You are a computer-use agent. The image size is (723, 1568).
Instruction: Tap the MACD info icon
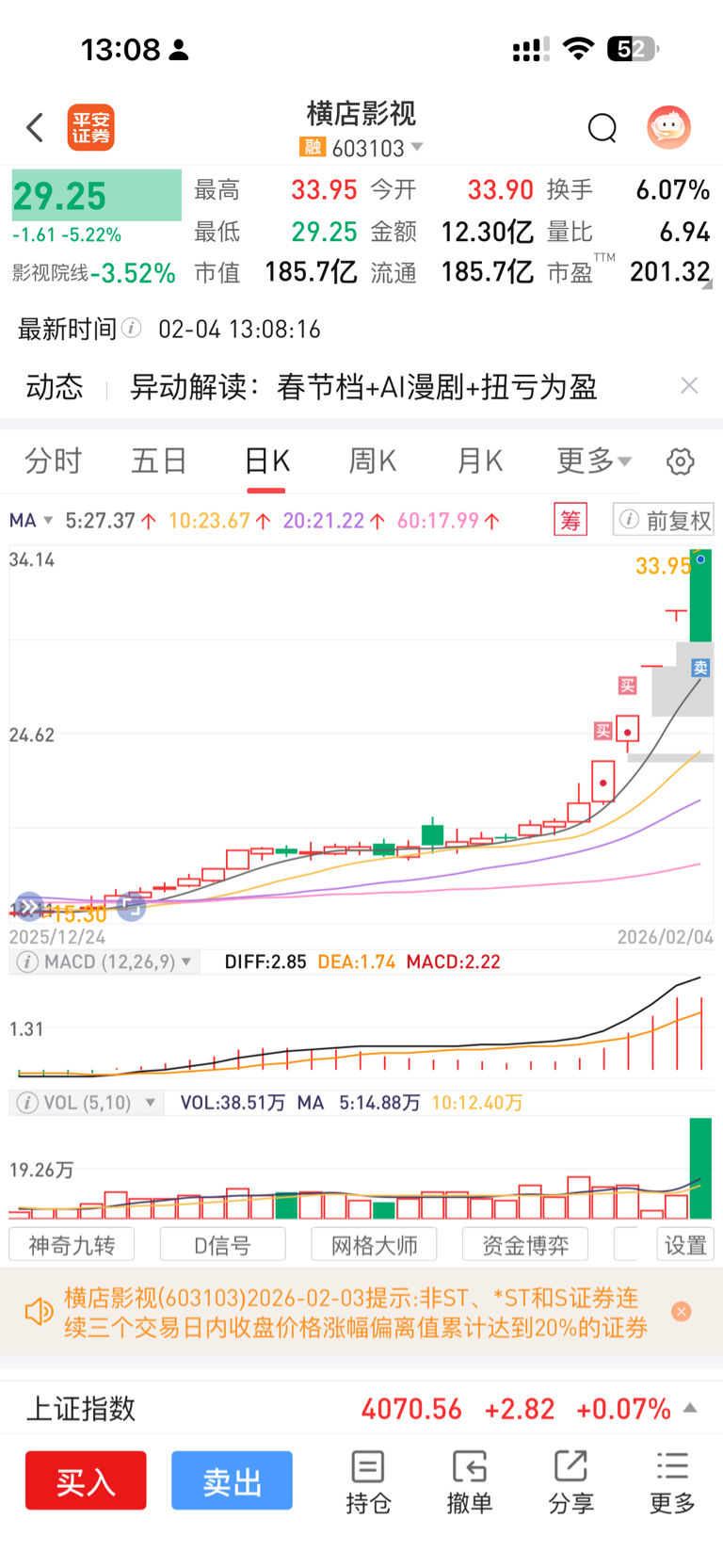click(28, 962)
